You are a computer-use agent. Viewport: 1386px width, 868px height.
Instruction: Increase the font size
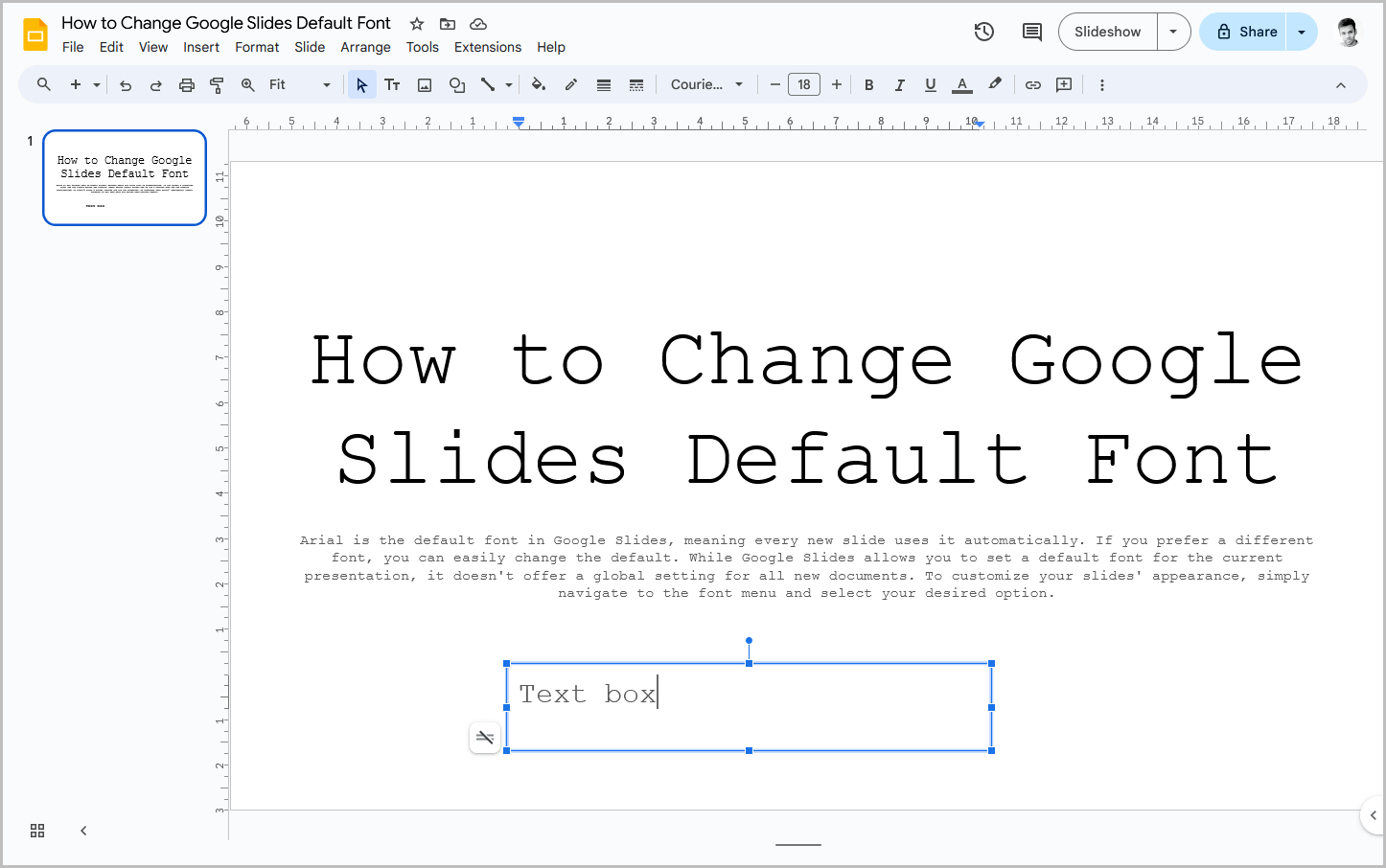(x=837, y=85)
